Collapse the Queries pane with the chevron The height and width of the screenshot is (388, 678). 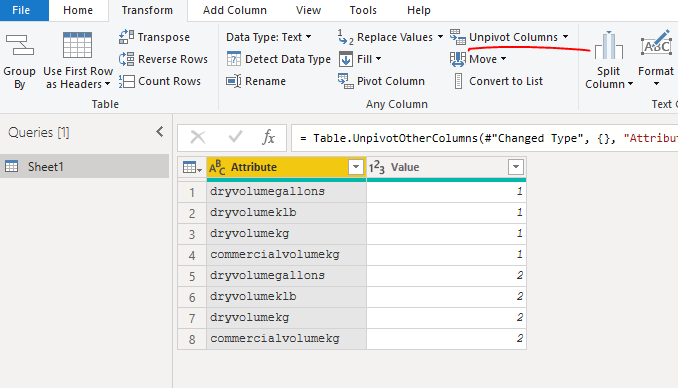point(160,132)
